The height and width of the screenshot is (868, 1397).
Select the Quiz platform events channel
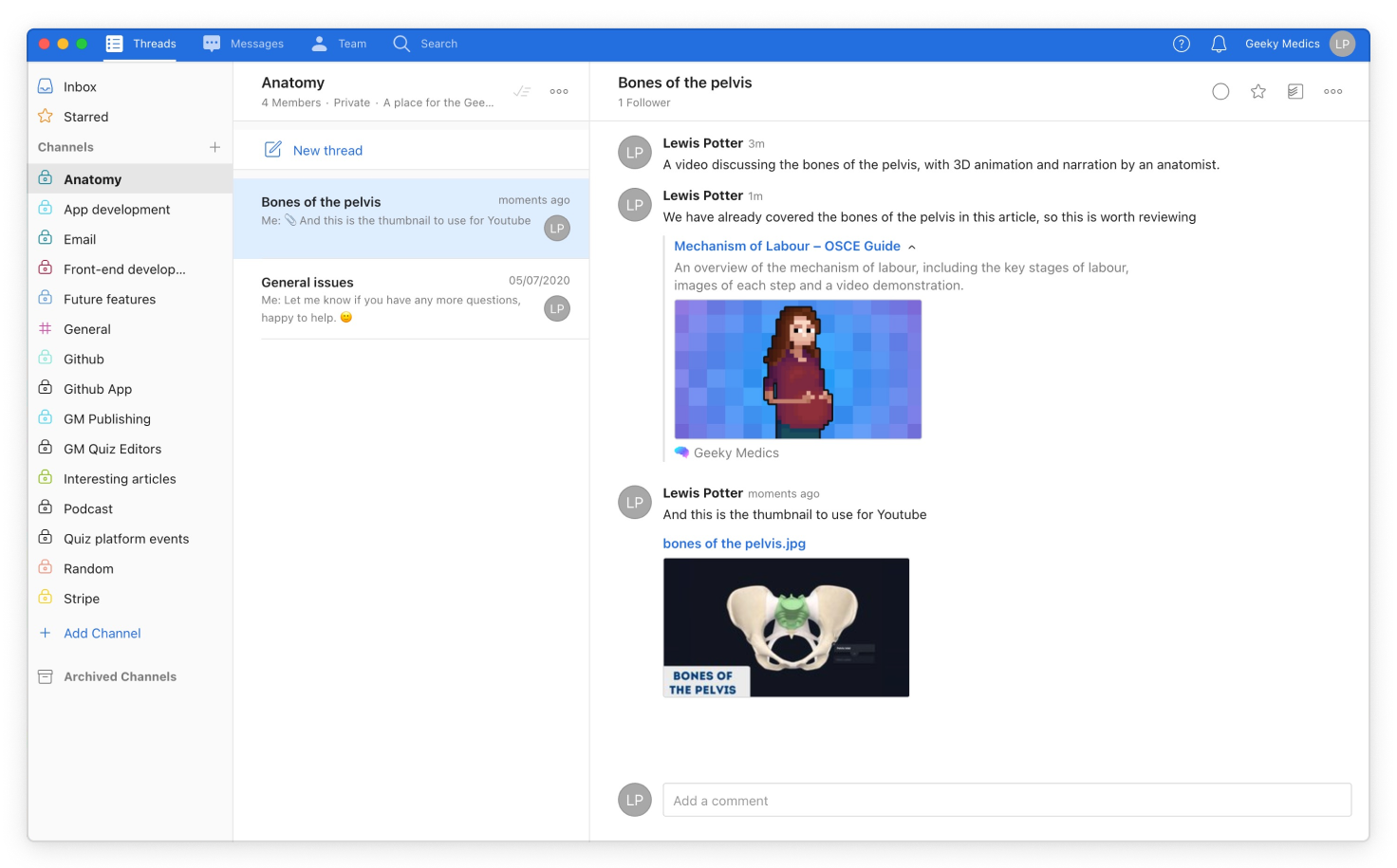point(130,539)
